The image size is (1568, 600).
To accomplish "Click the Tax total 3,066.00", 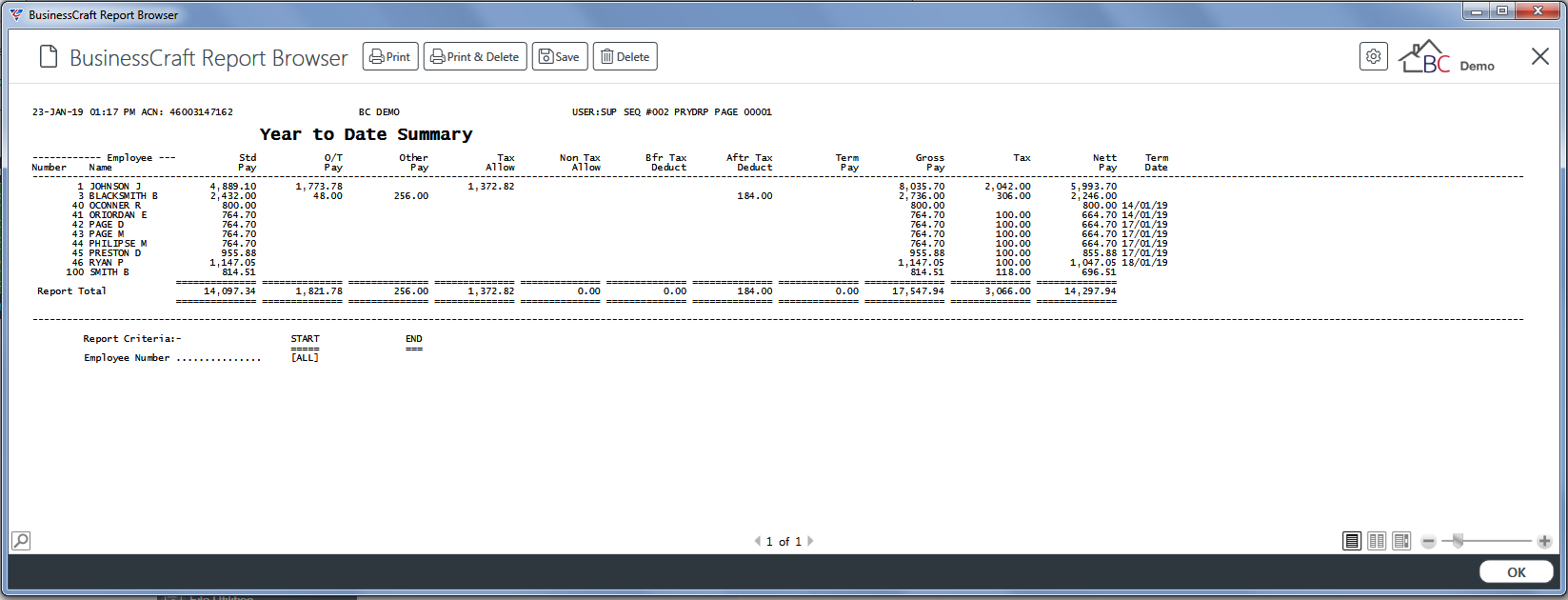I will [x=1007, y=291].
